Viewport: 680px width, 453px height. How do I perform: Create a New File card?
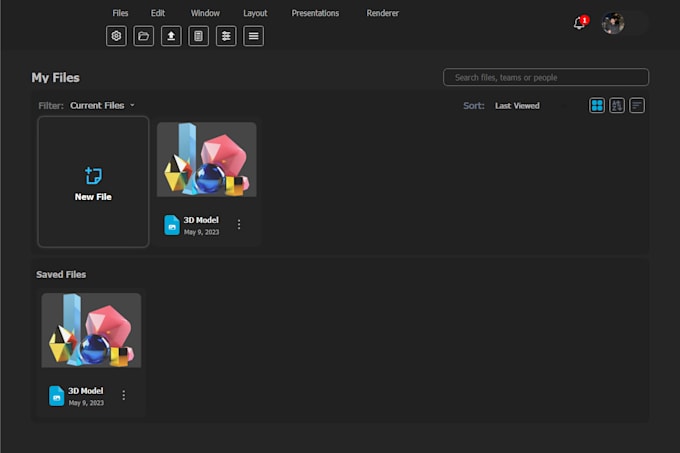coord(93,182)
